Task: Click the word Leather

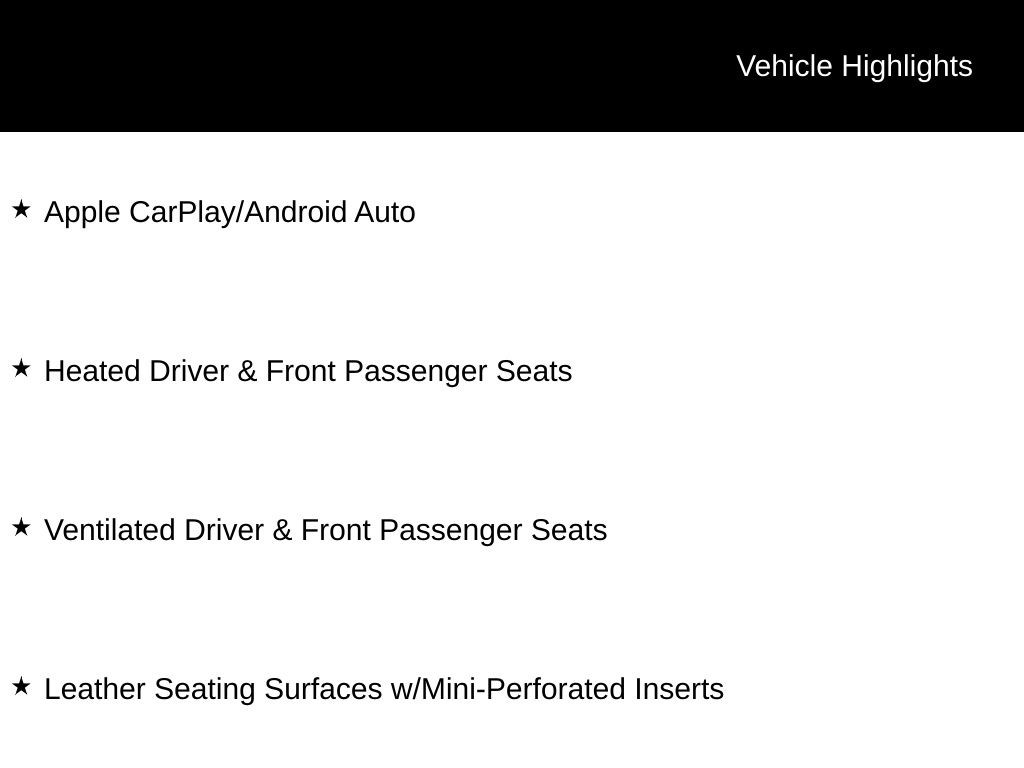Action: pyautogui.click(x=95, y=689)
